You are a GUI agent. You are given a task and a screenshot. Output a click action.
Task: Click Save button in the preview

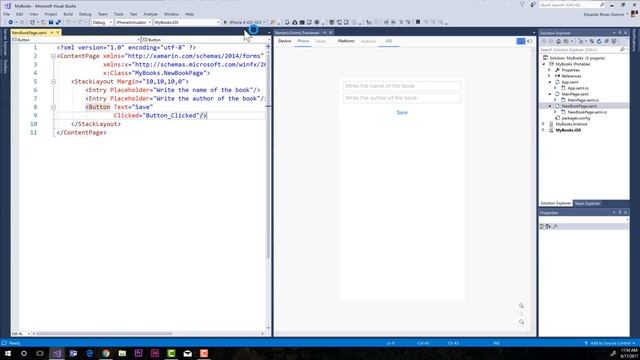point(402,113)
